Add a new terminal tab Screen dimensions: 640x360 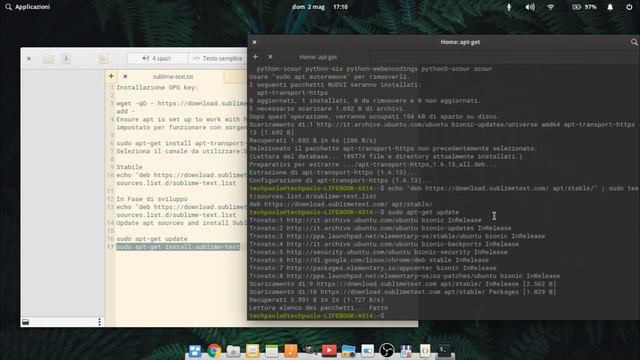point(256,57)
